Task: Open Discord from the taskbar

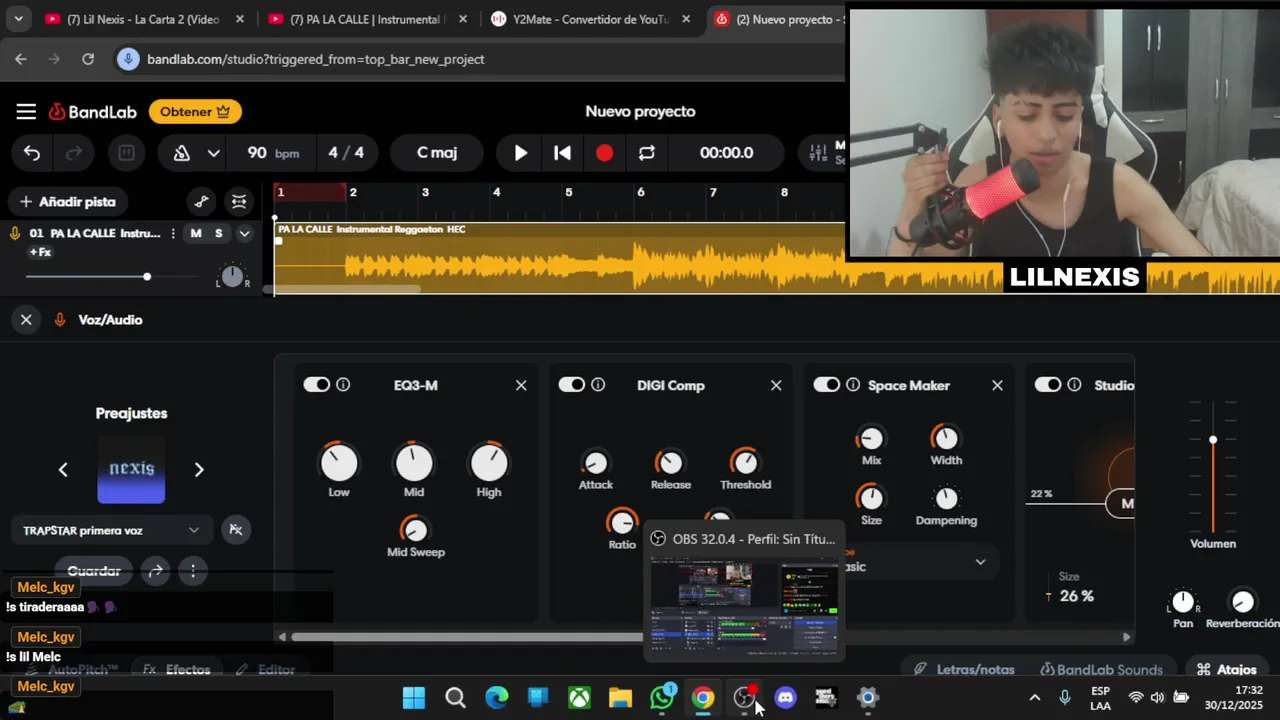Action: point(785,698)
